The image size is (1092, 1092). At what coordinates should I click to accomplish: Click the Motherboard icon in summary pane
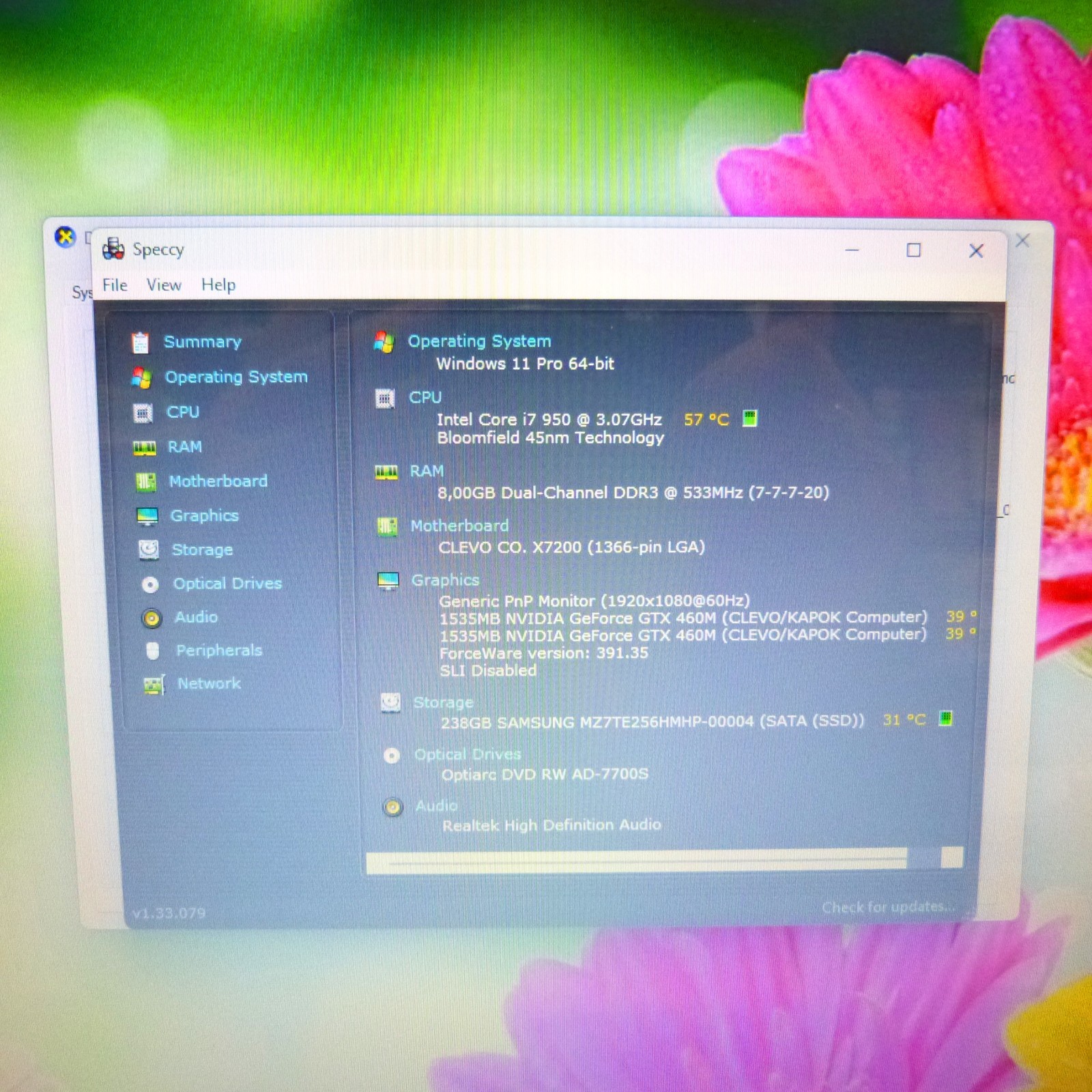[387, 526]
